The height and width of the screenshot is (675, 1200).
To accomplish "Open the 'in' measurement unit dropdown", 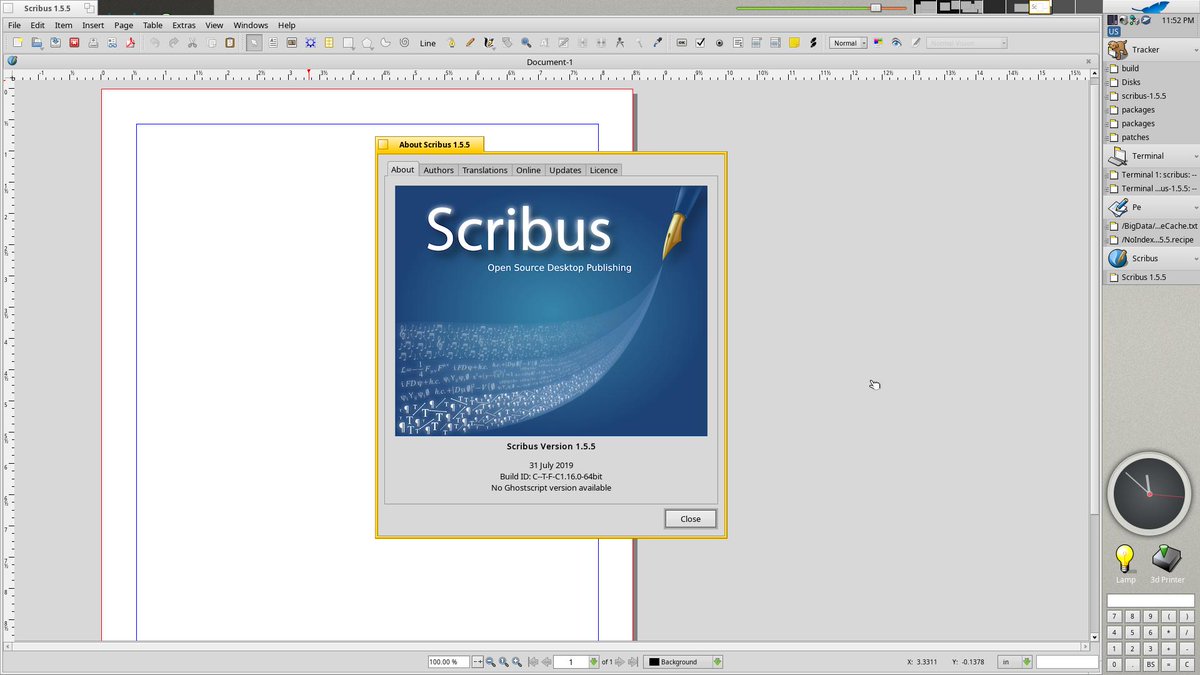I will (1016, 662).
